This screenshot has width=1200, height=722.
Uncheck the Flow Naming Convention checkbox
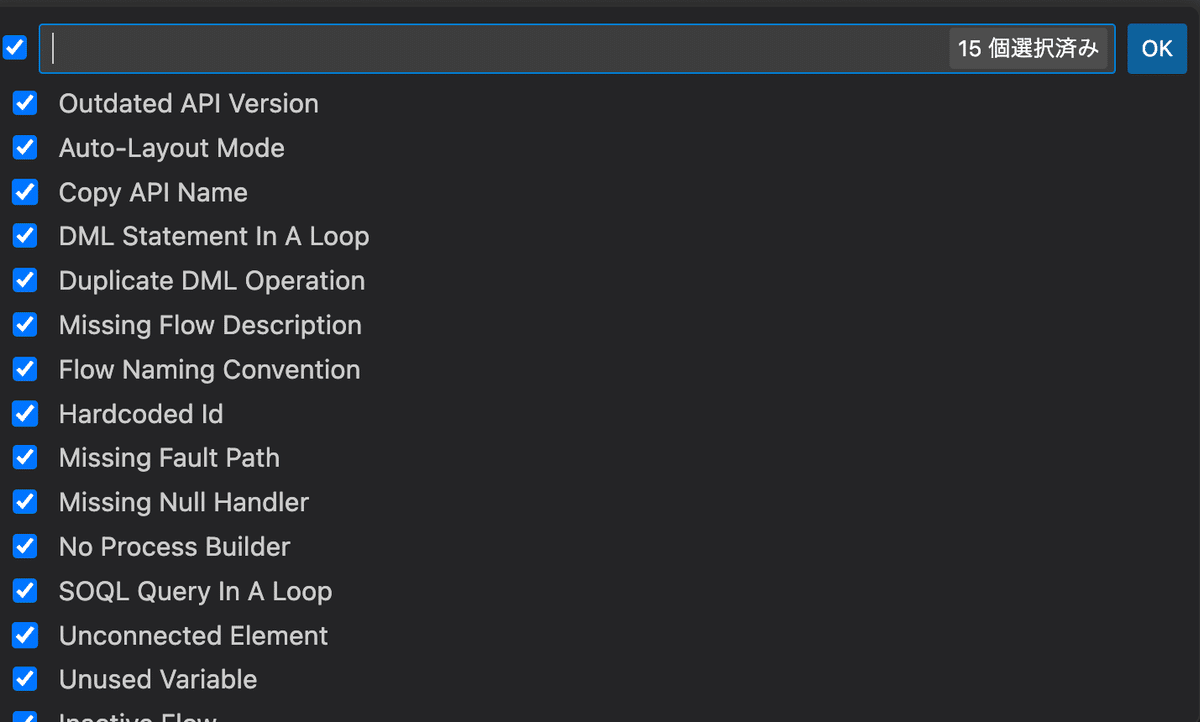click(x=24, y=369)
